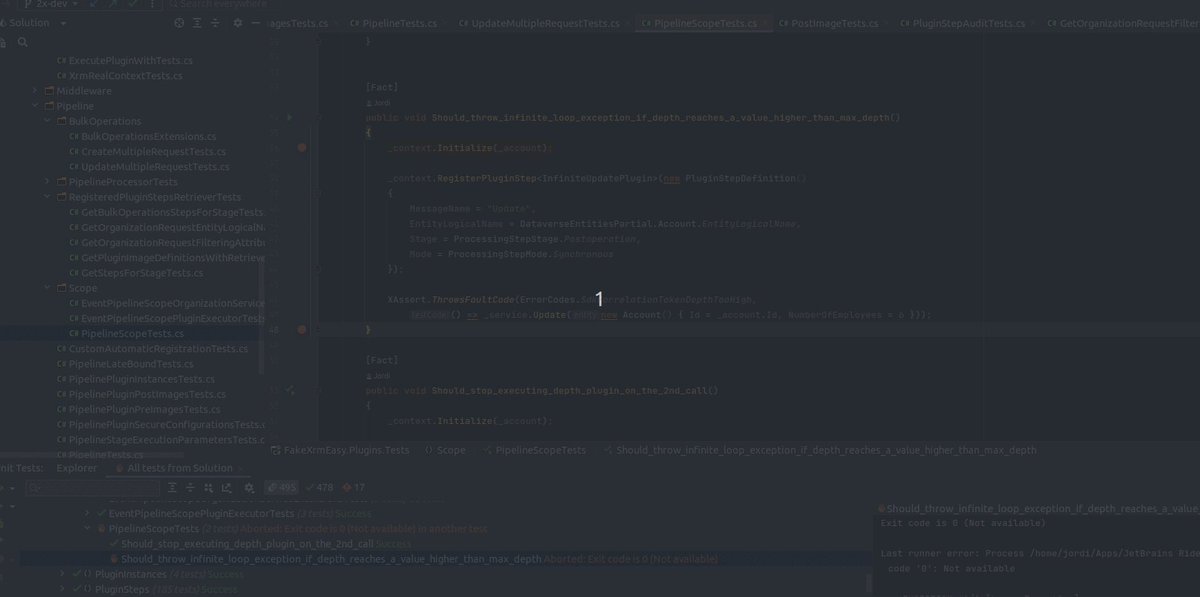This screenshot has width=1200, height=597.
Task: Open Solution panel settings gear
Action: click(237, 23)
